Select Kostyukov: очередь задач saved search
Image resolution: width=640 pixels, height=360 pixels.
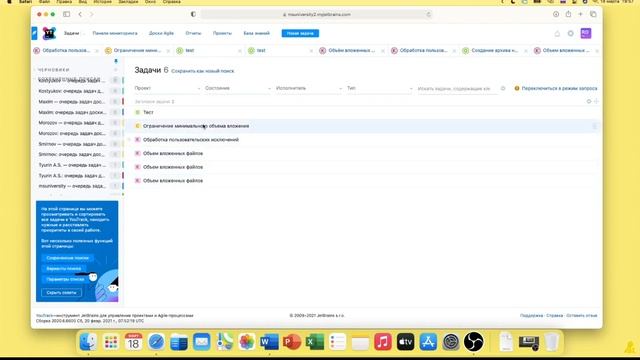coord(72,91)
